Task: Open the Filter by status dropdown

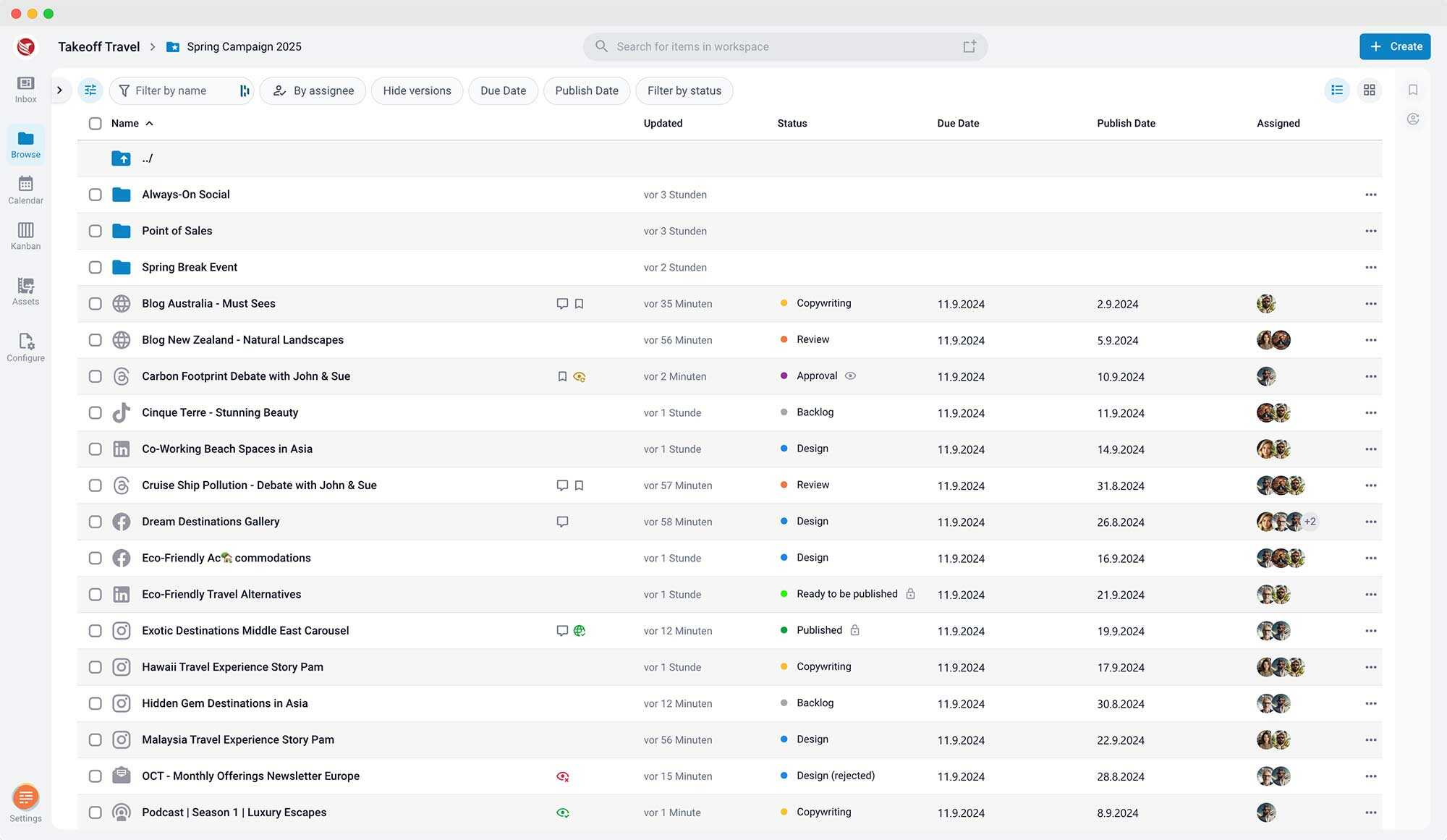Action: coord(684,90)
